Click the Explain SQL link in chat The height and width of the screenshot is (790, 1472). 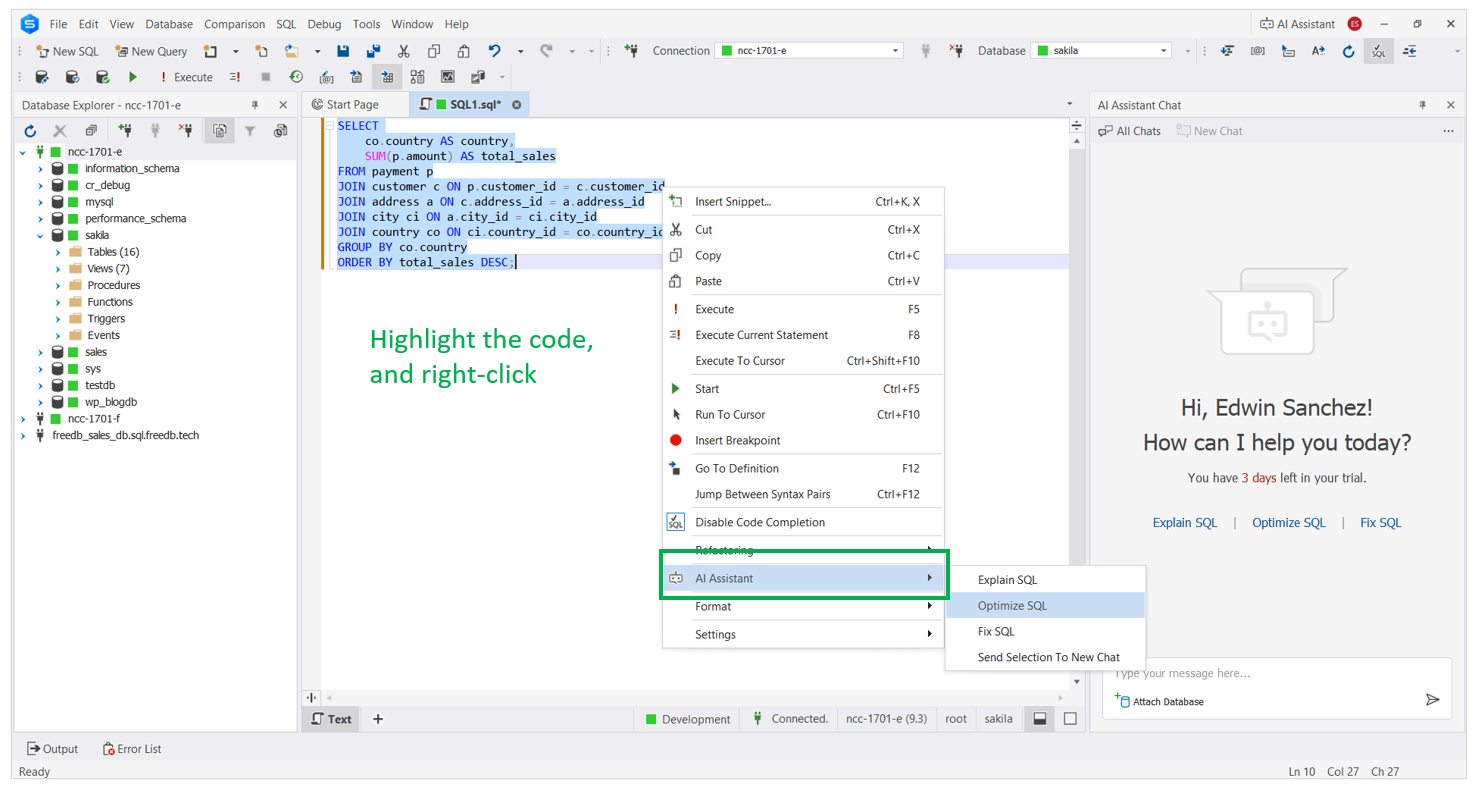pos(1184,523)
